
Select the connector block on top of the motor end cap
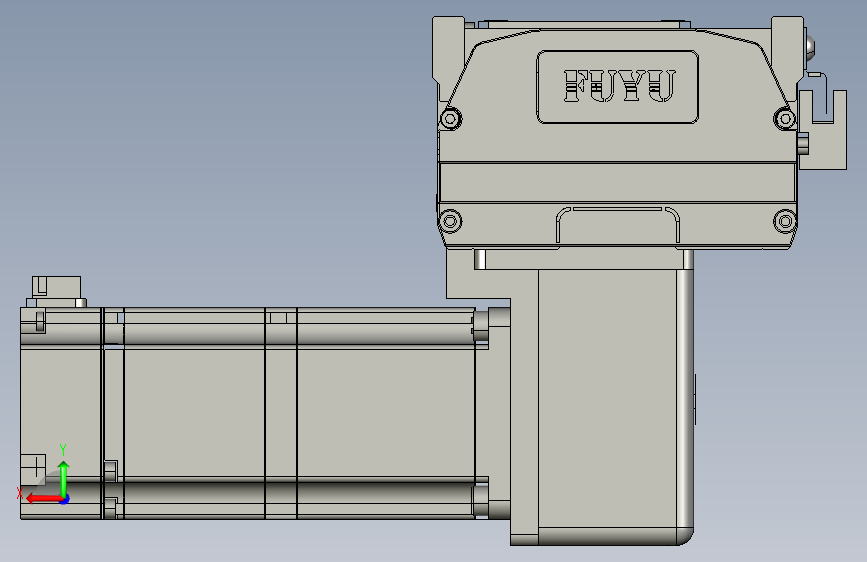(x=56, y=292)
